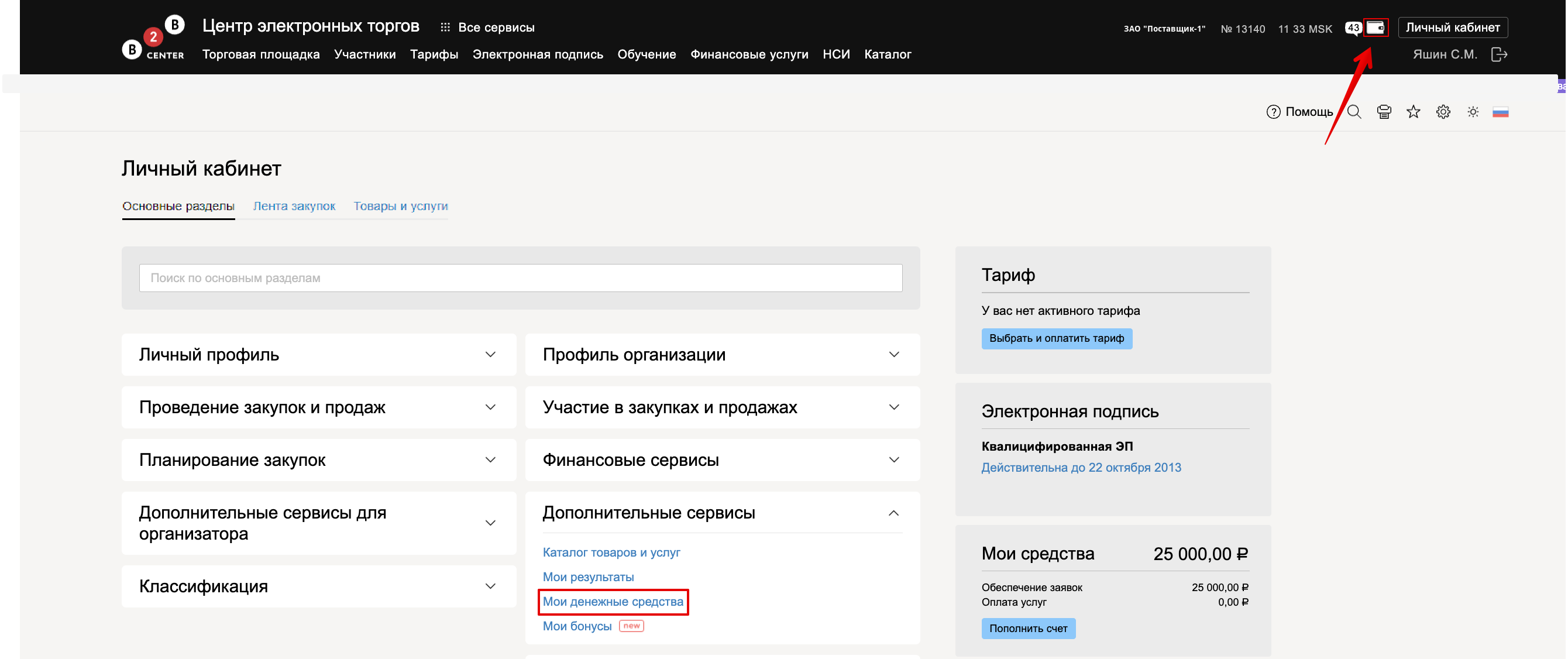The height and width of the screenshot is (659, 1568).
Task: Open the notifications bubble showing 43
Action: tap(1353, 28)
